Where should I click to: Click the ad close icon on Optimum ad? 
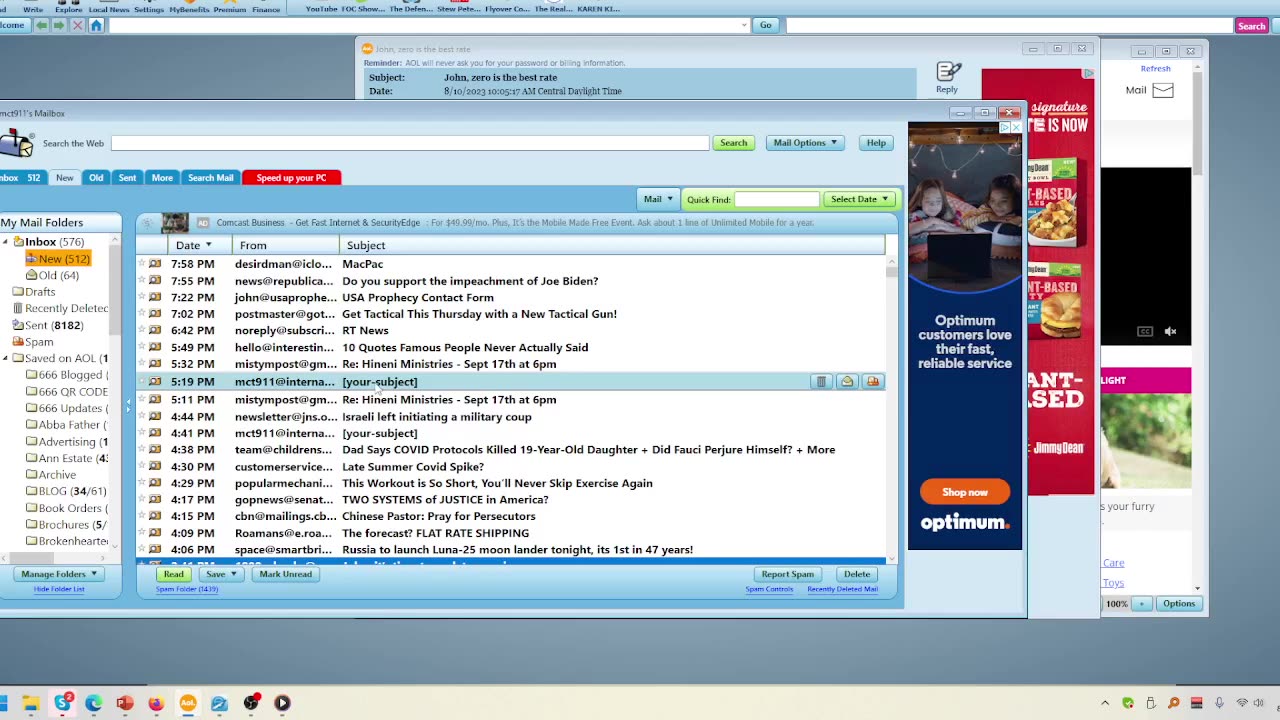click(1016, 128)
